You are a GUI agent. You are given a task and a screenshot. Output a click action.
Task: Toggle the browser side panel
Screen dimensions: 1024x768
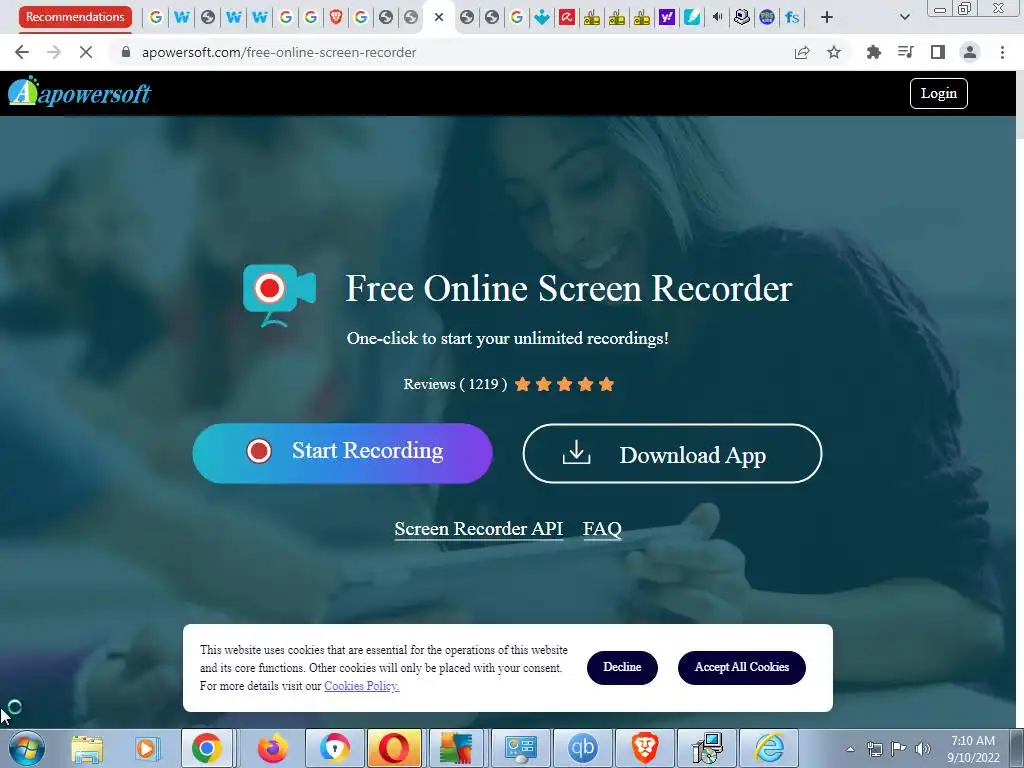[x=938, y=52]
